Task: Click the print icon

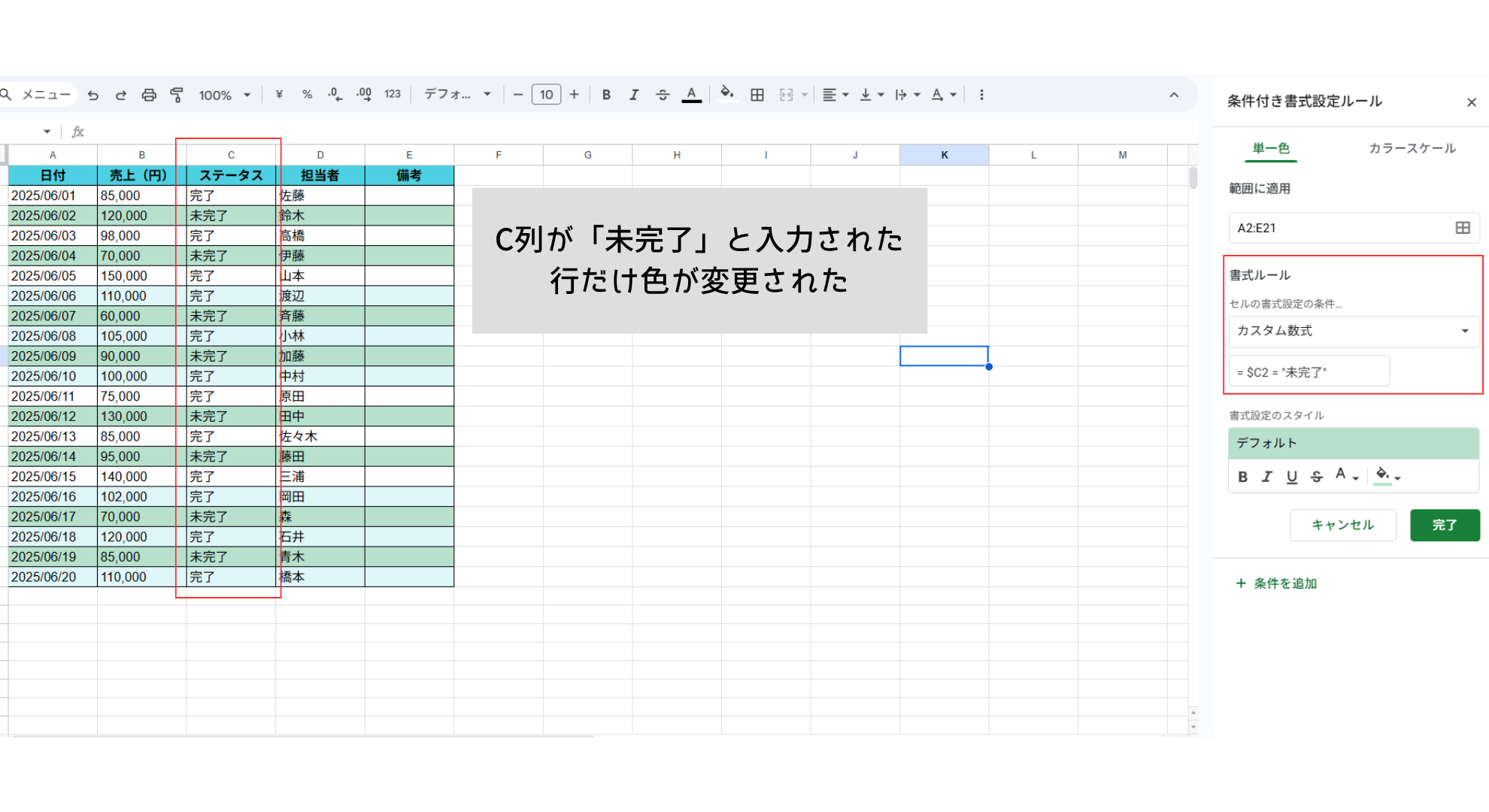Action: point(149,95)
